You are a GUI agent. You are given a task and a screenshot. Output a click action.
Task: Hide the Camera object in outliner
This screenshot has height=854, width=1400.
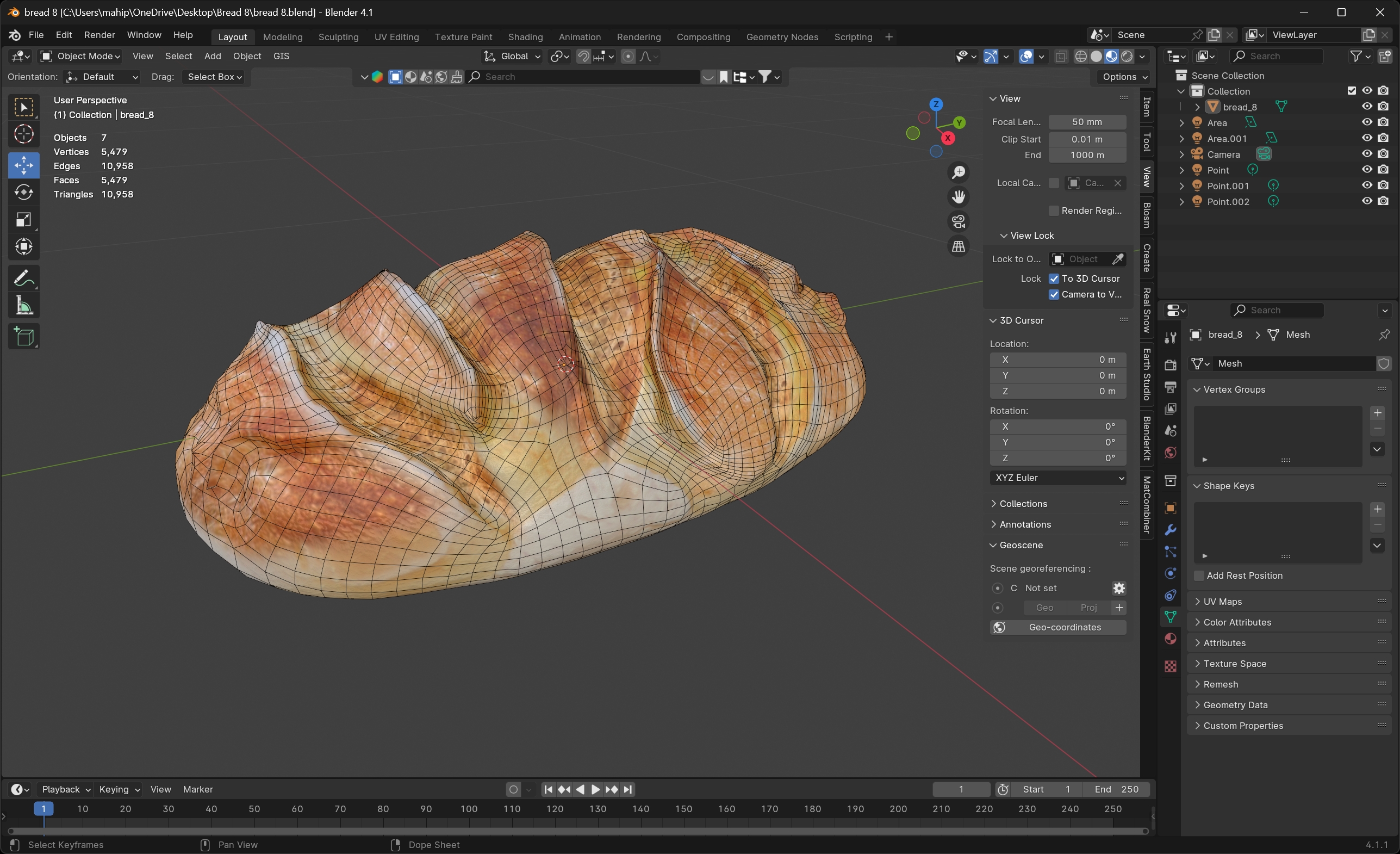pyautogui.click(x=1366, y=154)
